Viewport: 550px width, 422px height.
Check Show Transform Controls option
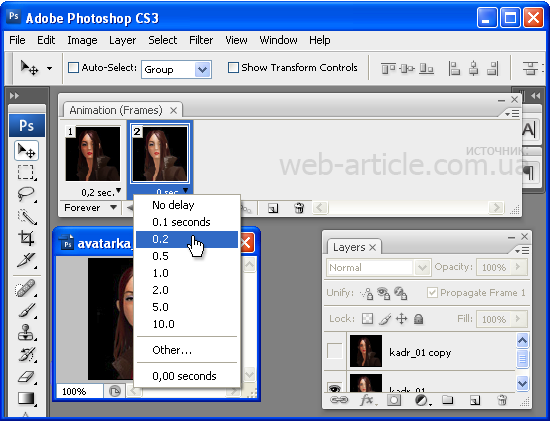[x=233, y=67]
